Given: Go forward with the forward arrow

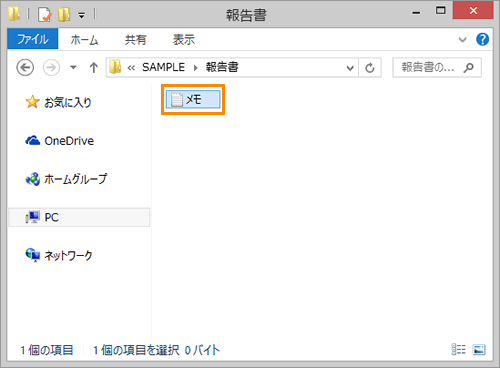Looking at the screenshot, I should click(51, 68).
